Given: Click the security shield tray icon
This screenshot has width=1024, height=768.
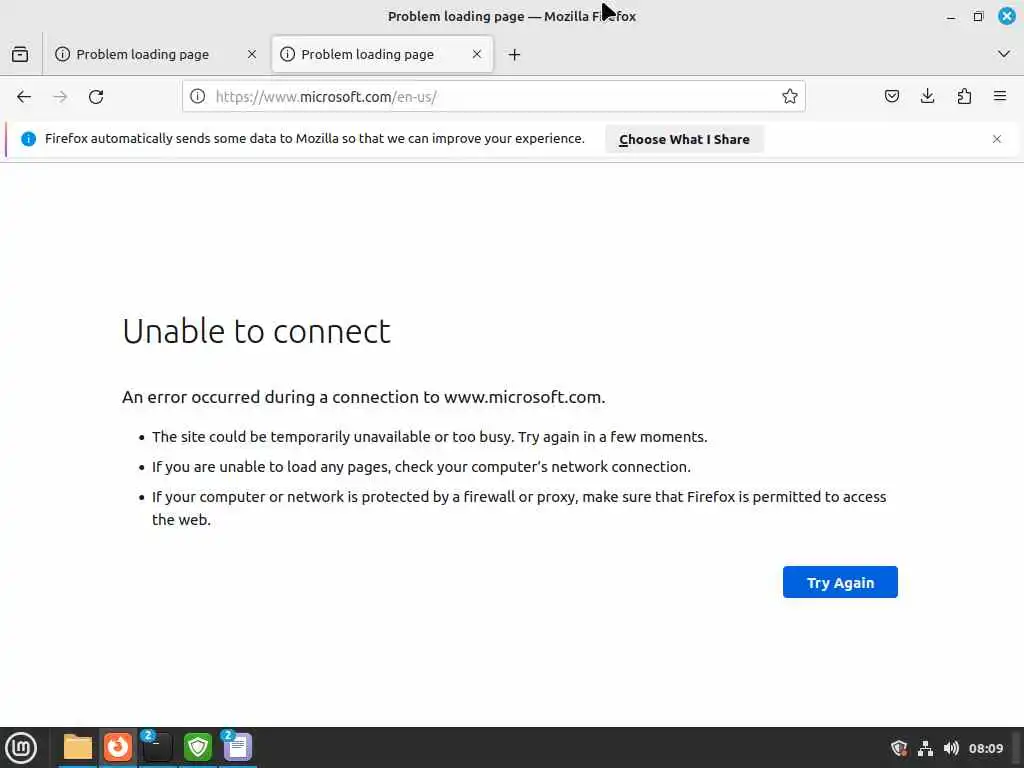Looking at the screenshot, I should [x=899, y=748].
